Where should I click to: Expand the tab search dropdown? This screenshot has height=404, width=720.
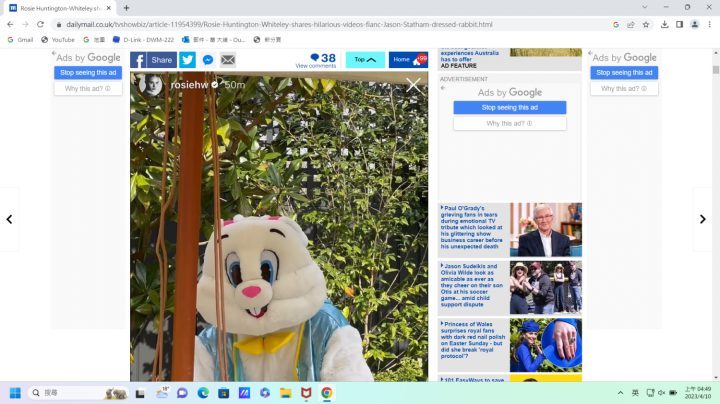pos(645,7)
